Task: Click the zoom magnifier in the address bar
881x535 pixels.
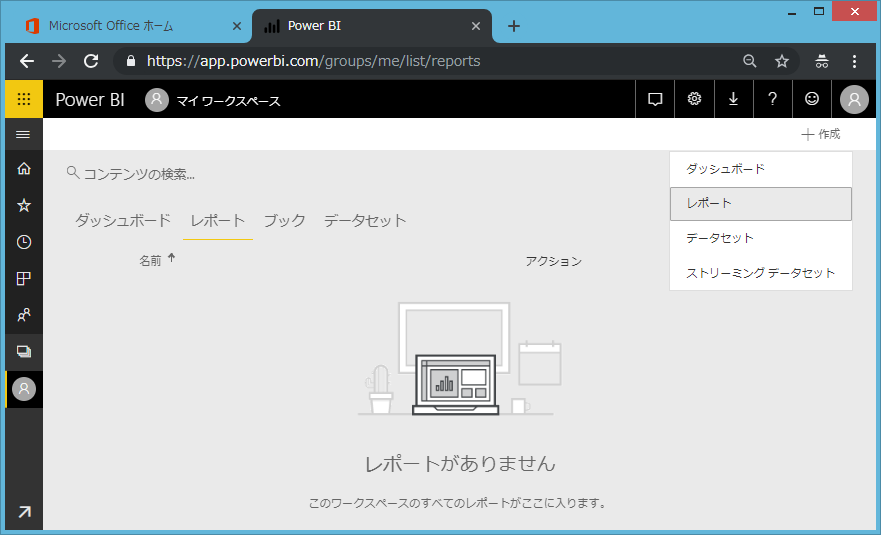Action: 750,61
